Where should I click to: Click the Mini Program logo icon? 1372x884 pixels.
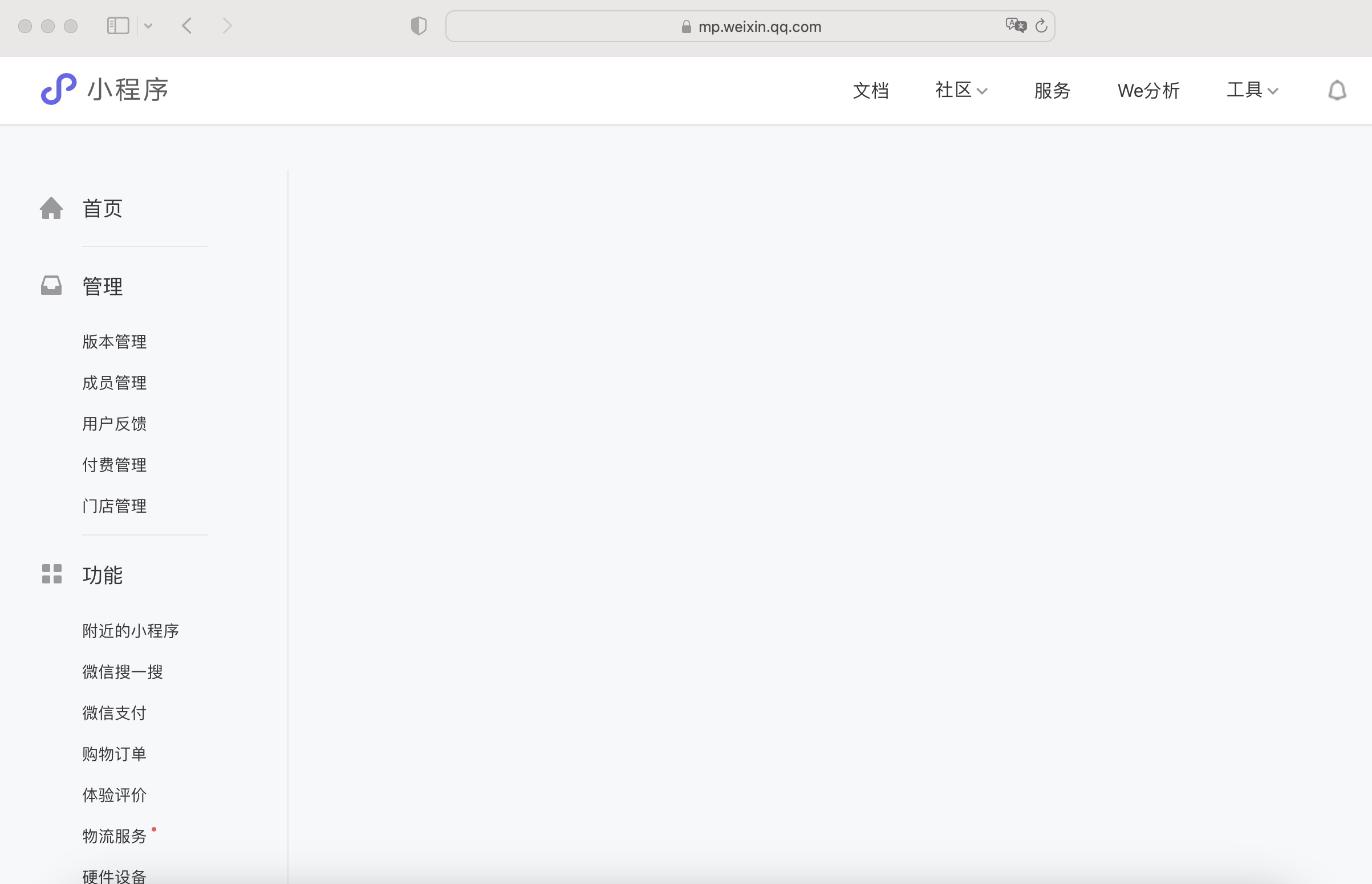[x=59, y=89]
